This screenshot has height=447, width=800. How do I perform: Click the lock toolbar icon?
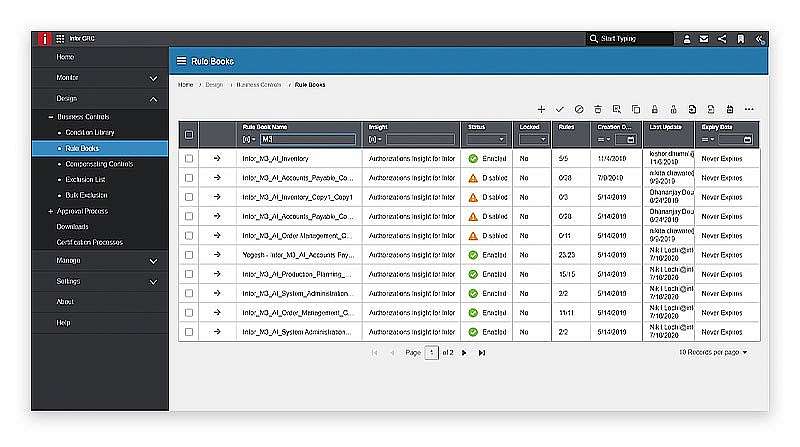click(655, 109)
